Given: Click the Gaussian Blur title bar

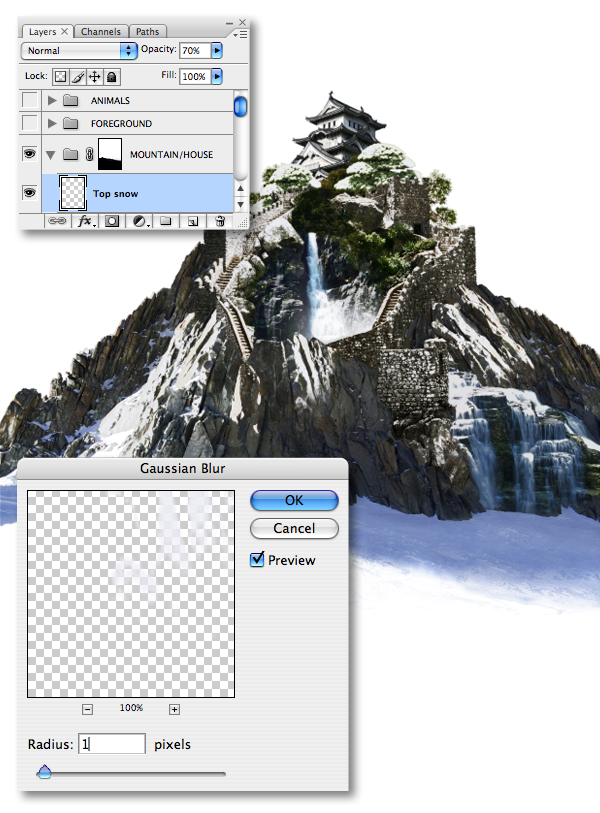Looking at the screenshot, I should click(183, 468).
